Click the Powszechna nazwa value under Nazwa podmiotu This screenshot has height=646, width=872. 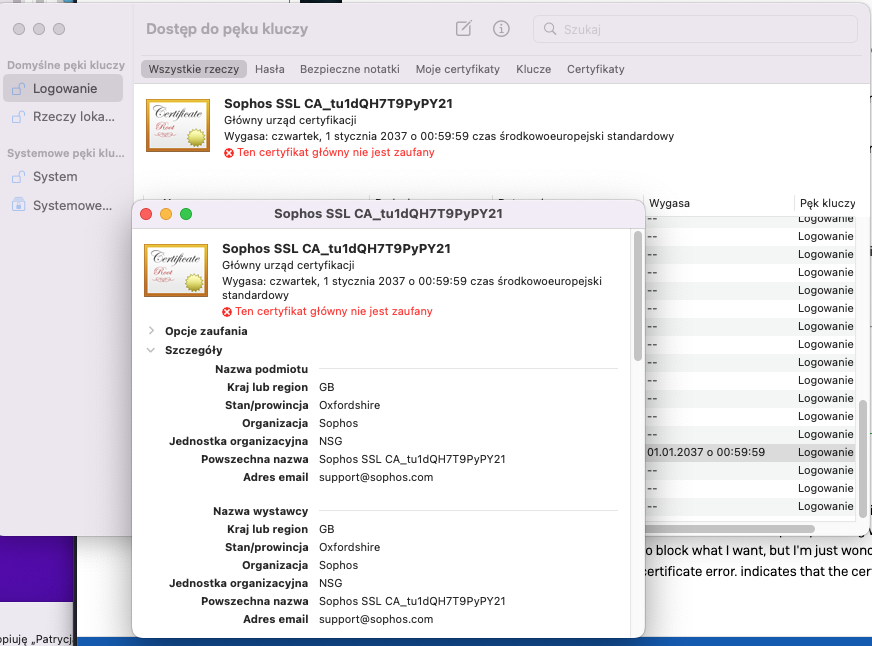[x=412, y=459]
